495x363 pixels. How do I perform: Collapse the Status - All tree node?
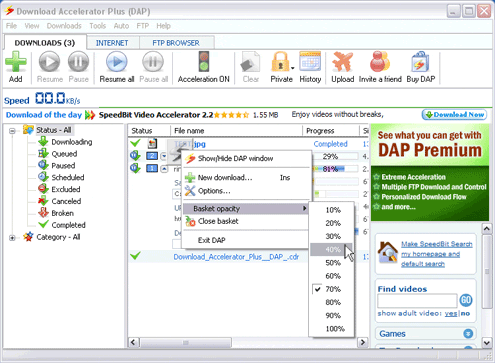pos(12,131)
